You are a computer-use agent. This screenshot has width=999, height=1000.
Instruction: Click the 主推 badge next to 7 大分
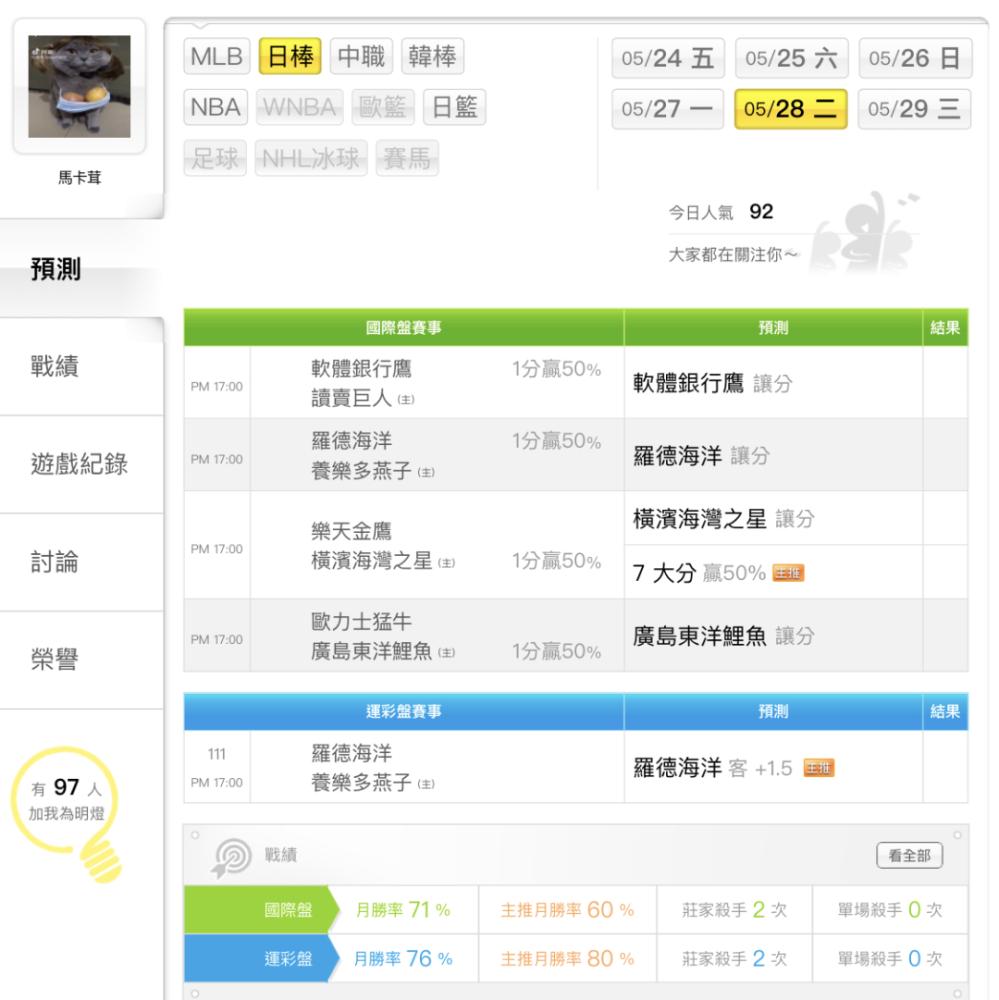(x=789, y=573)
